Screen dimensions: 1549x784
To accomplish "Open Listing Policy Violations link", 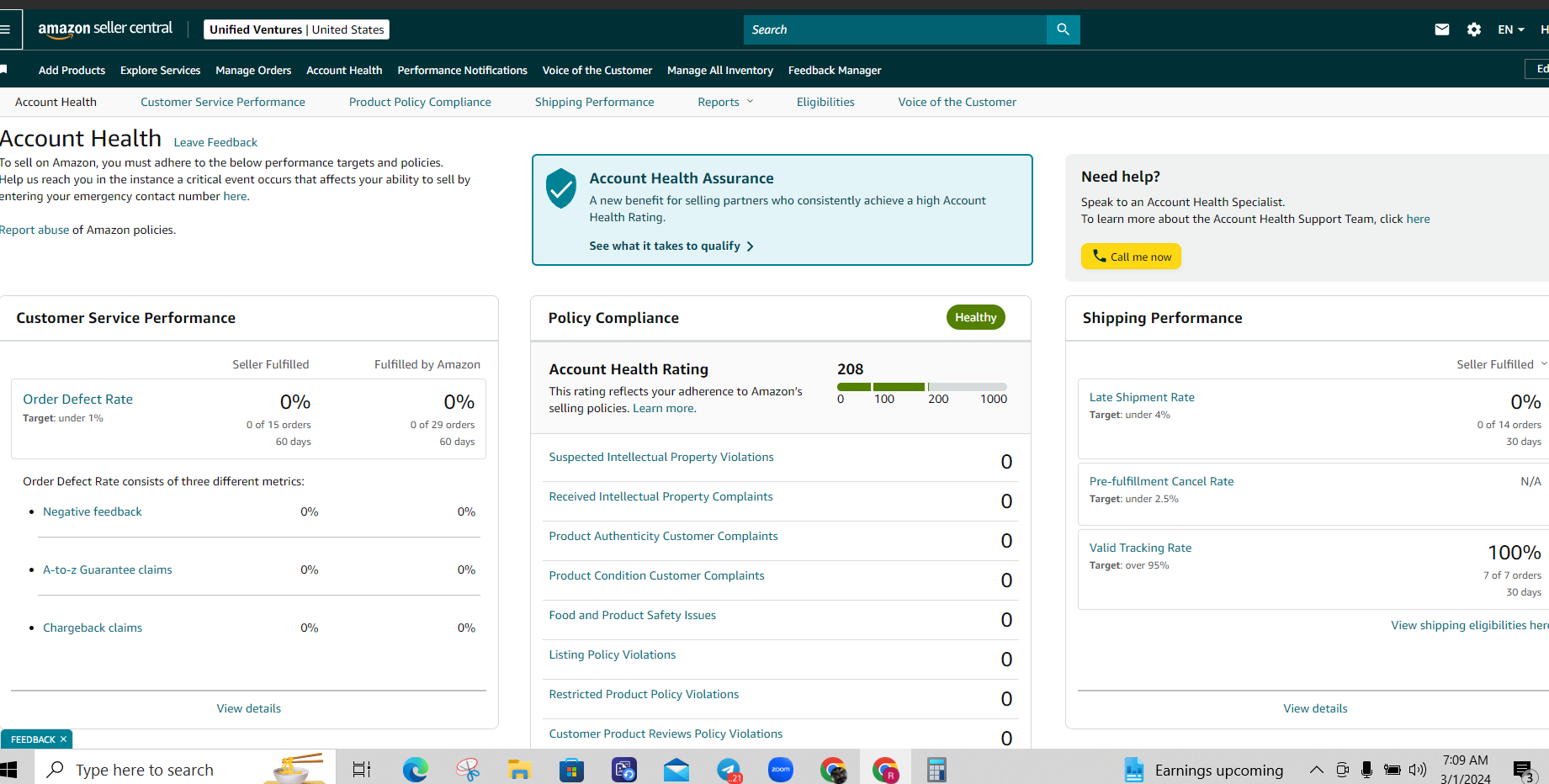I will pos(613,654).
